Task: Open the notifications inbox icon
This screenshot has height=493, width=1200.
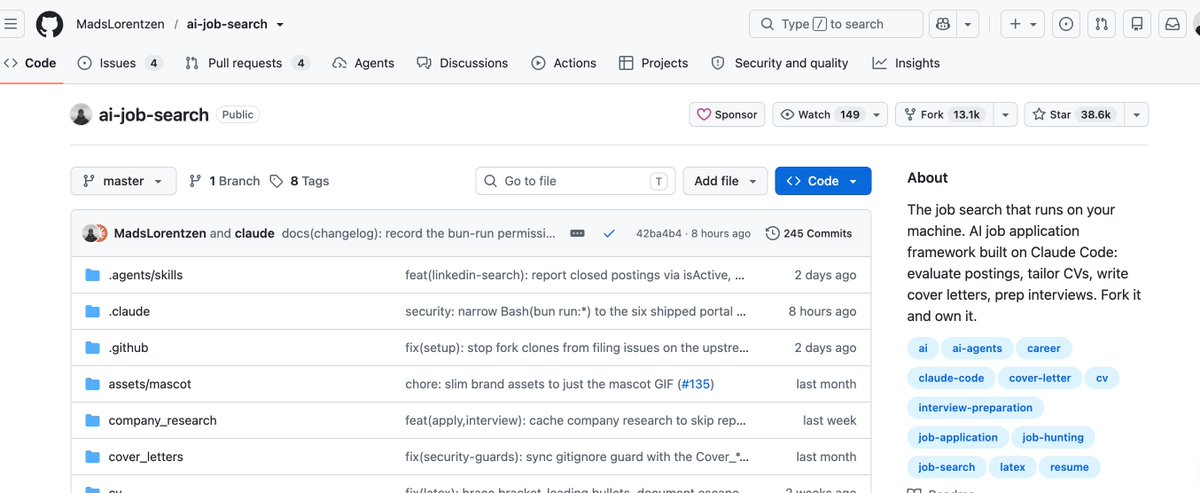Action: (1171, 24)
